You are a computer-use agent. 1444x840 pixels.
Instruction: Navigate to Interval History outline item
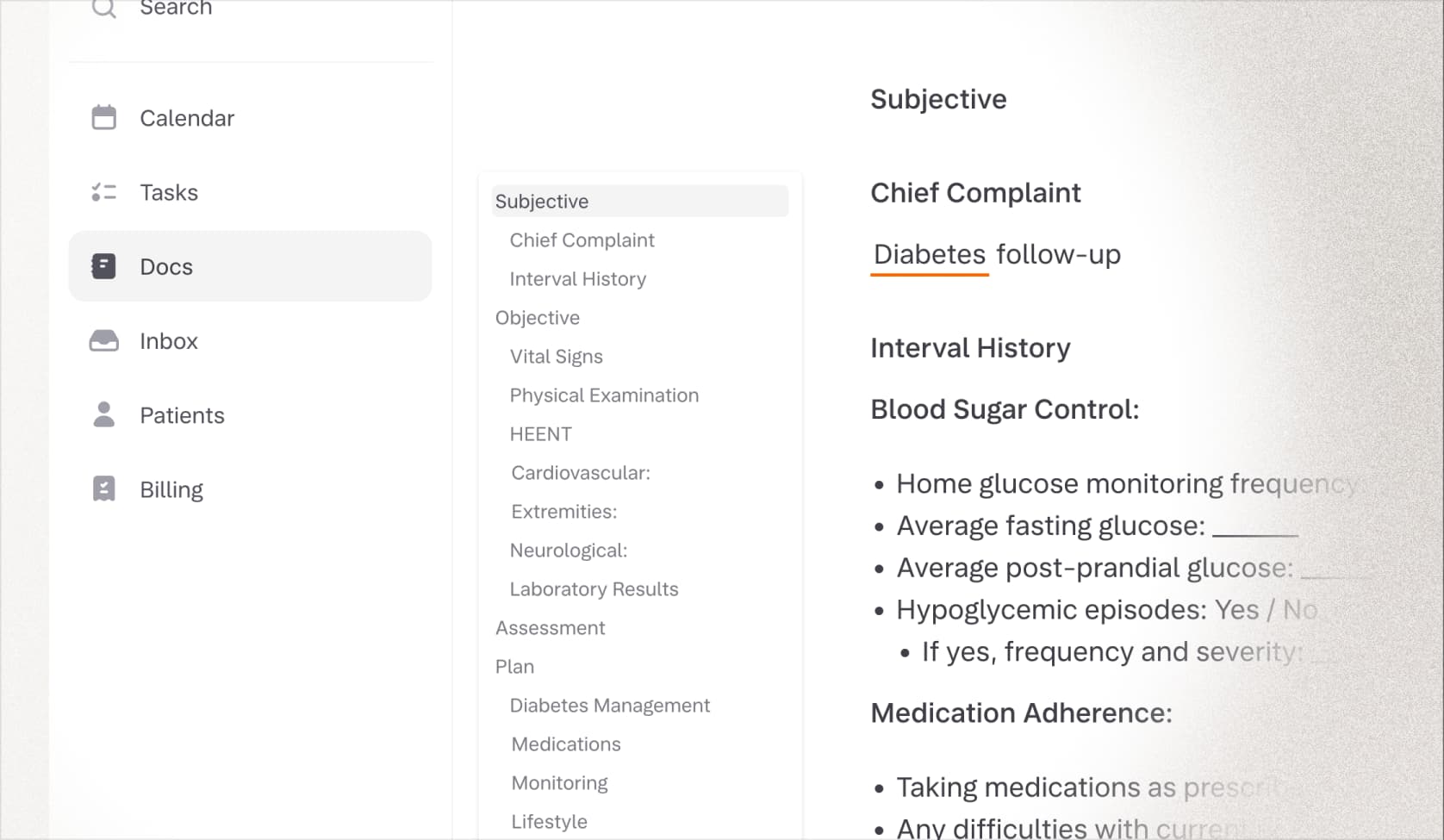click(577, 279)
